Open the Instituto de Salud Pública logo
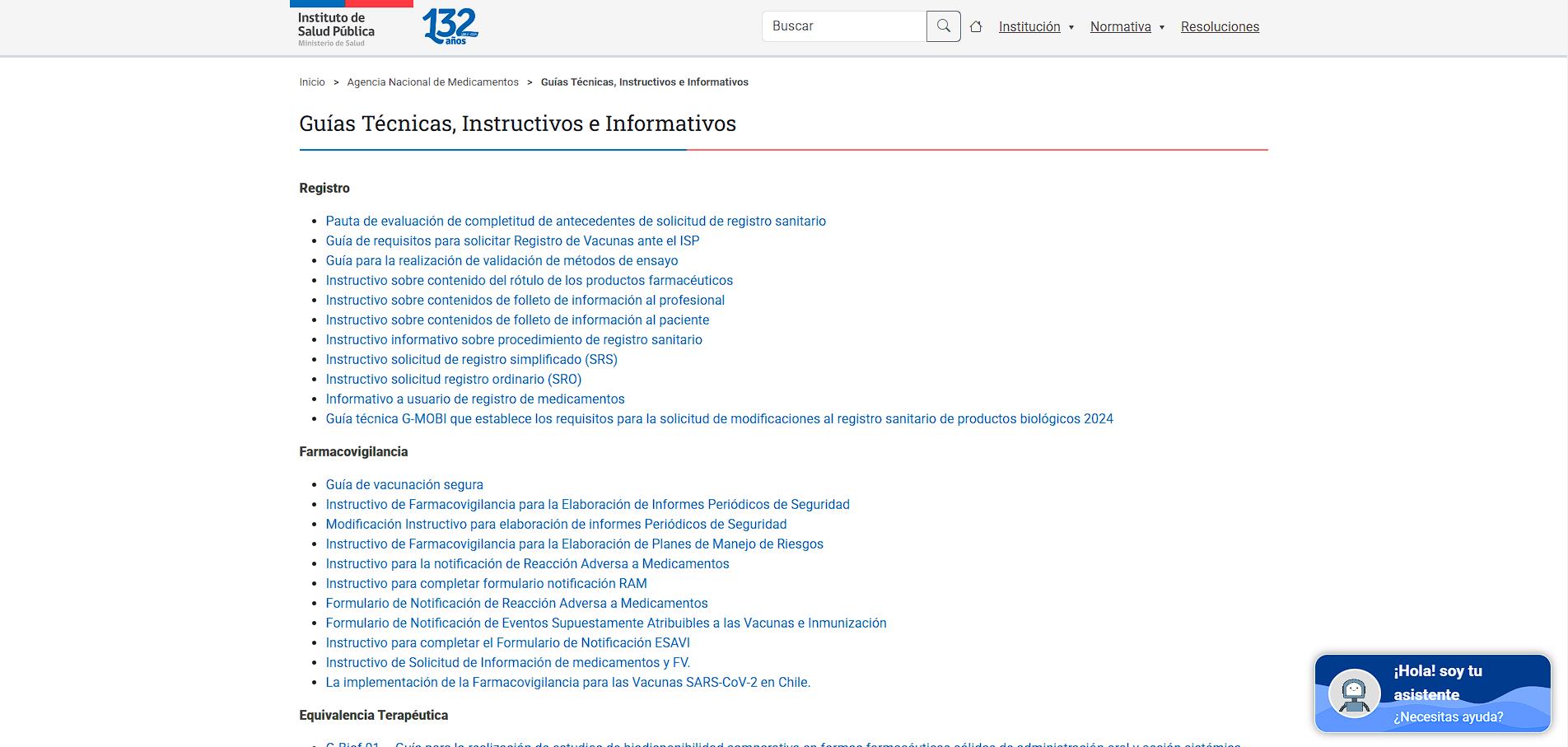This screenshot has width=1568, height=747. coord(336,29)
